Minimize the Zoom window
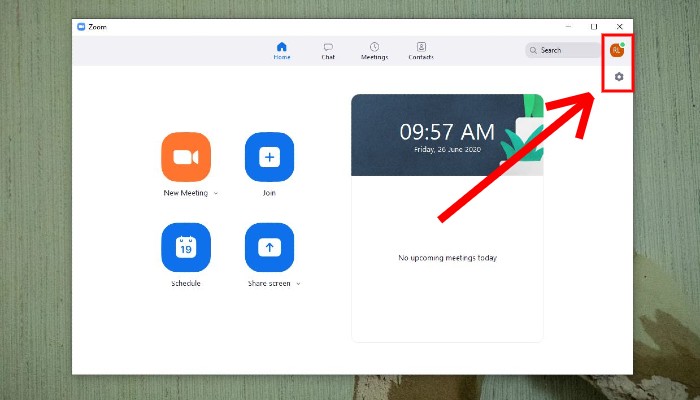The width and height of the screenshot is (700, 400). pos(568,27)
